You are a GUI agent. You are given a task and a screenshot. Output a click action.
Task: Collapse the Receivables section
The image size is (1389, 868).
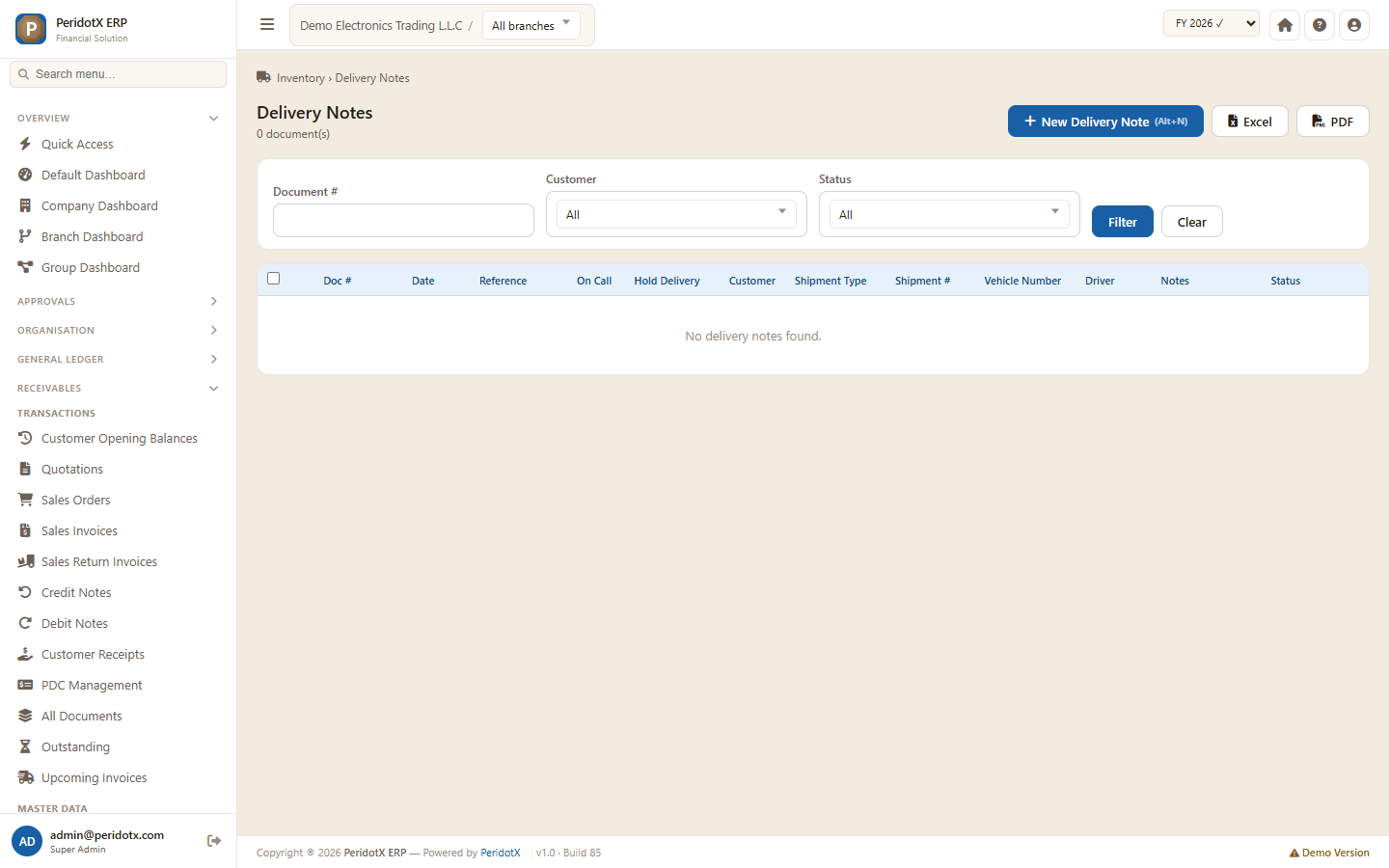(118, 388)
